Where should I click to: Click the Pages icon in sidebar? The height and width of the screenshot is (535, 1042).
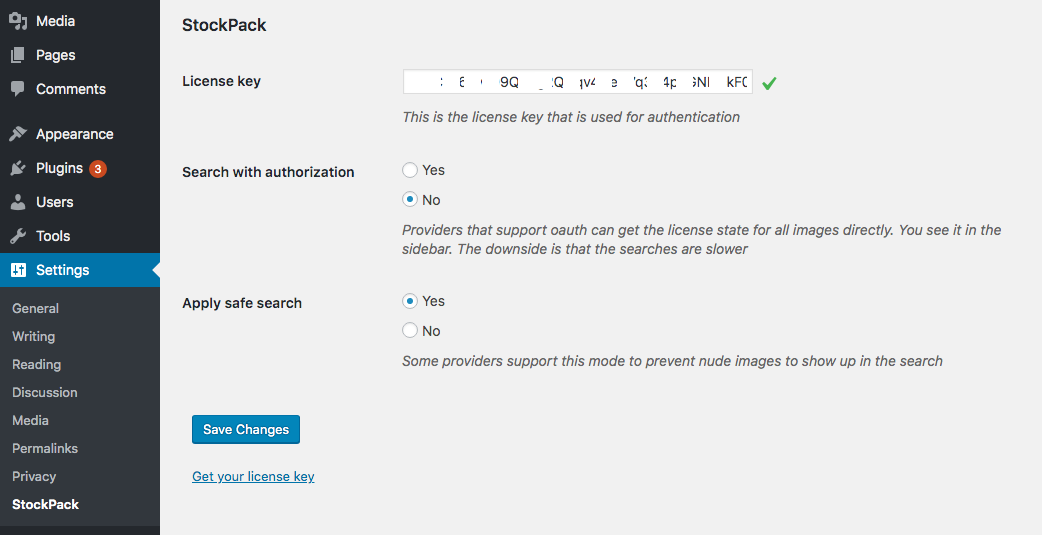click(x=18, y=55)
